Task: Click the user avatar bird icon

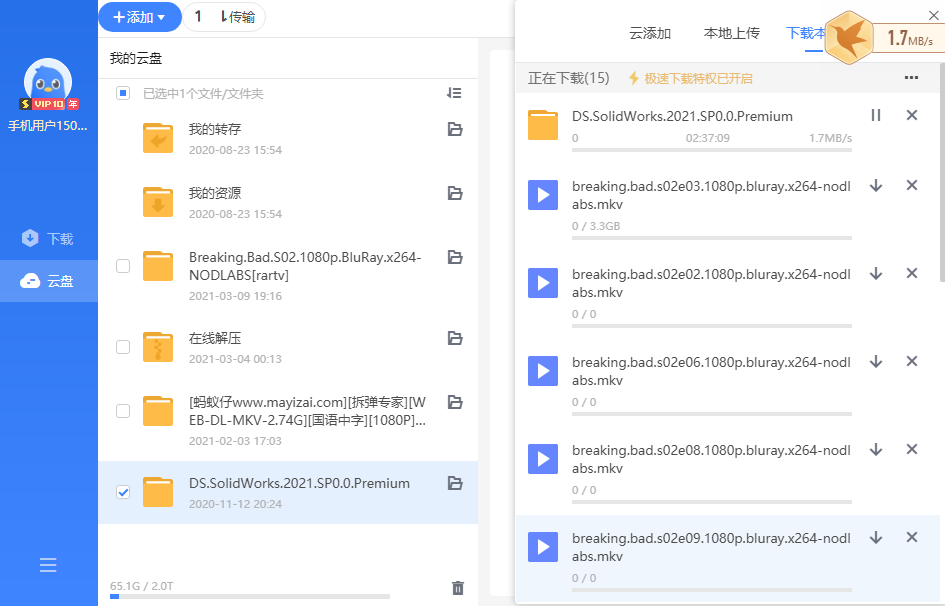Action: (48, 80)
